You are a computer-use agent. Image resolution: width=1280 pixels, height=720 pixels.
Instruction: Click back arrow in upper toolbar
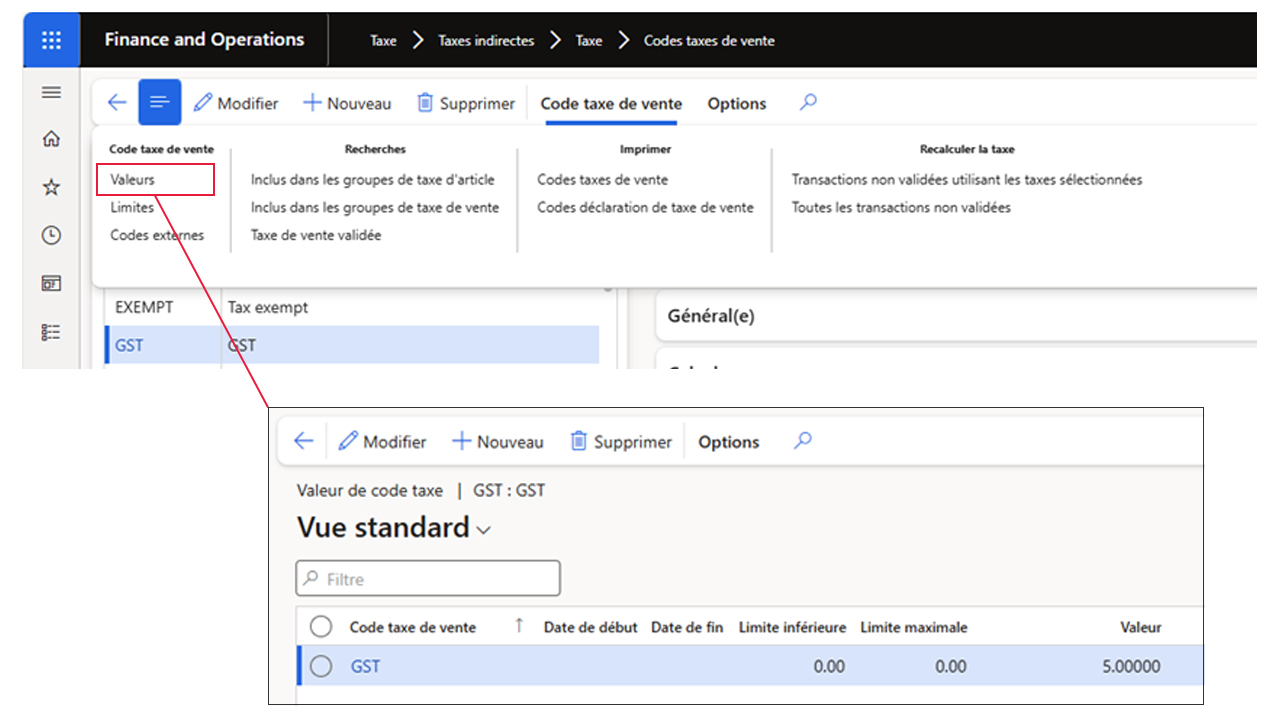point(117,102)
